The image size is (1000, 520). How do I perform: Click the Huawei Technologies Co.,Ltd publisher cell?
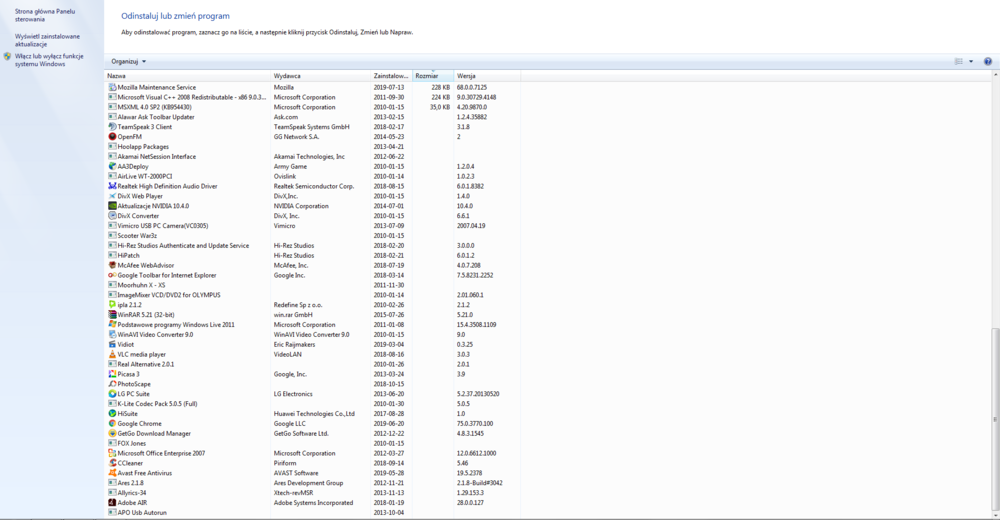(x=314, y=413)
